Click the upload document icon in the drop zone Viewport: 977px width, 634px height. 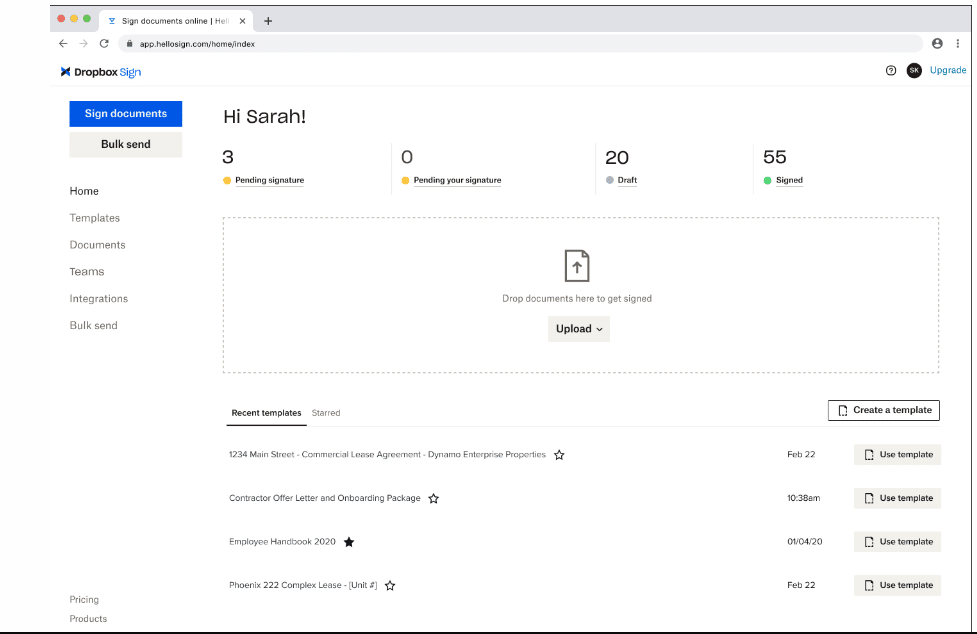(x=577, y=265)
